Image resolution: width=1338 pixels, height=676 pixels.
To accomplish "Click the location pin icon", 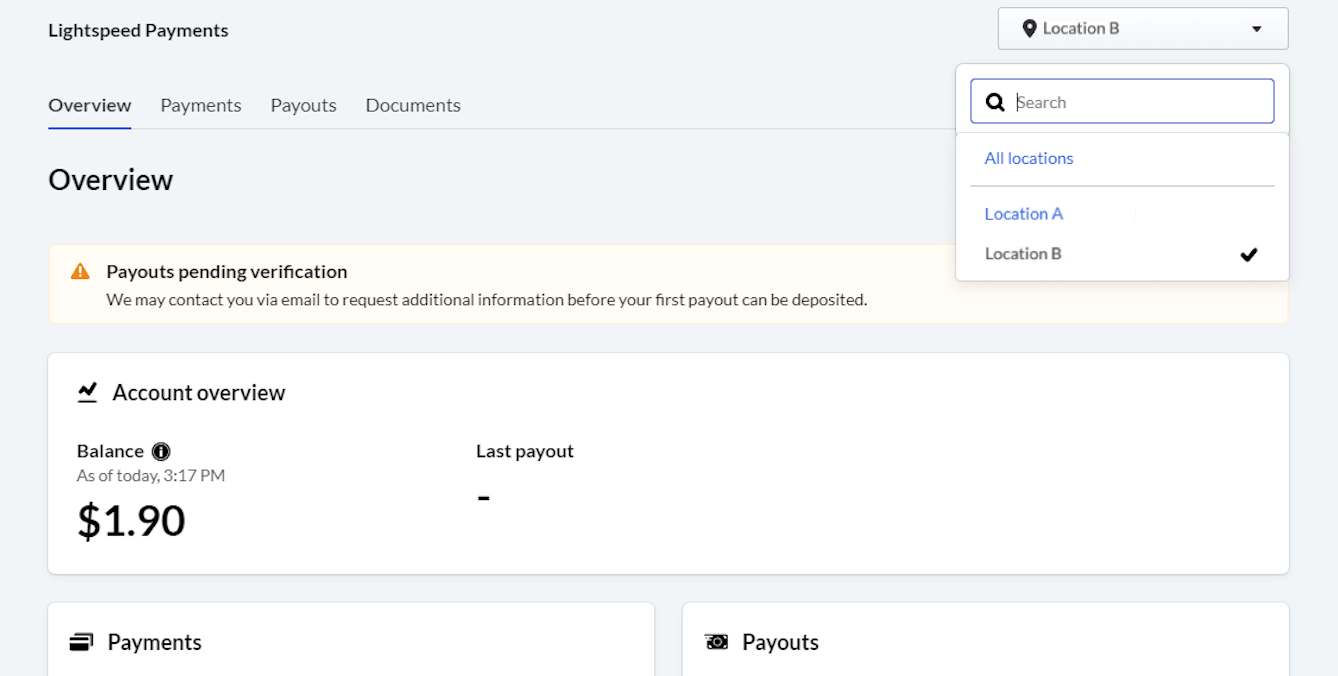I will [1029, 29].
